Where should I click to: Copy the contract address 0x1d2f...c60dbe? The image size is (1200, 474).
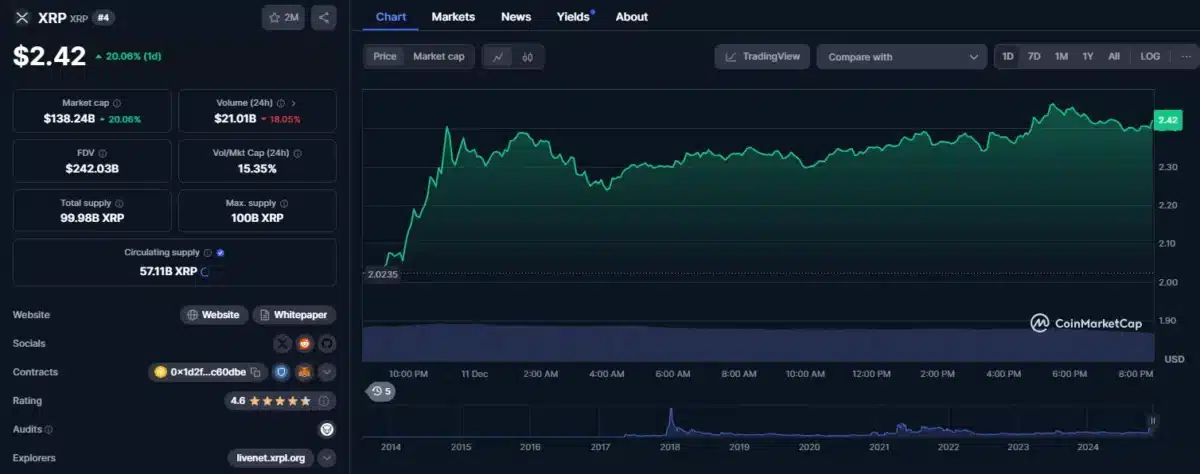(x=256, y=372)
